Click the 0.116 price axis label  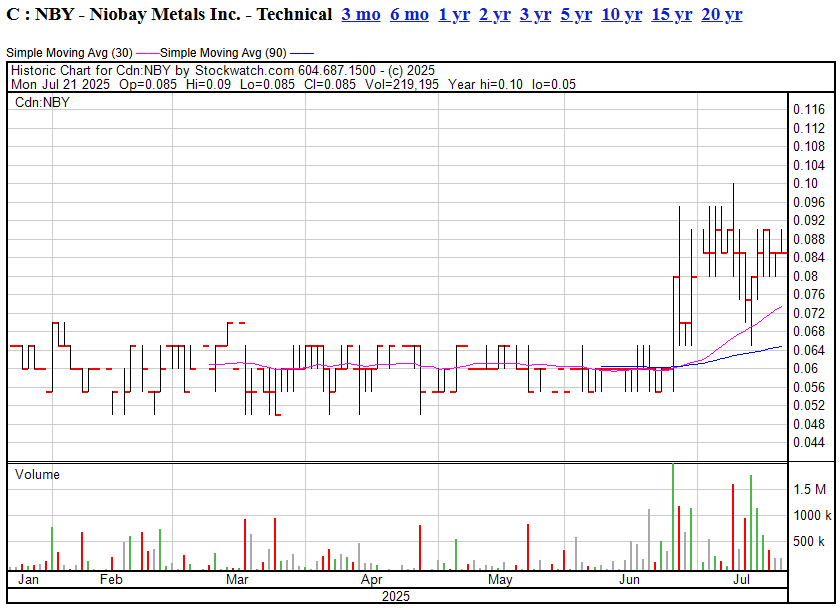point(809,110)
